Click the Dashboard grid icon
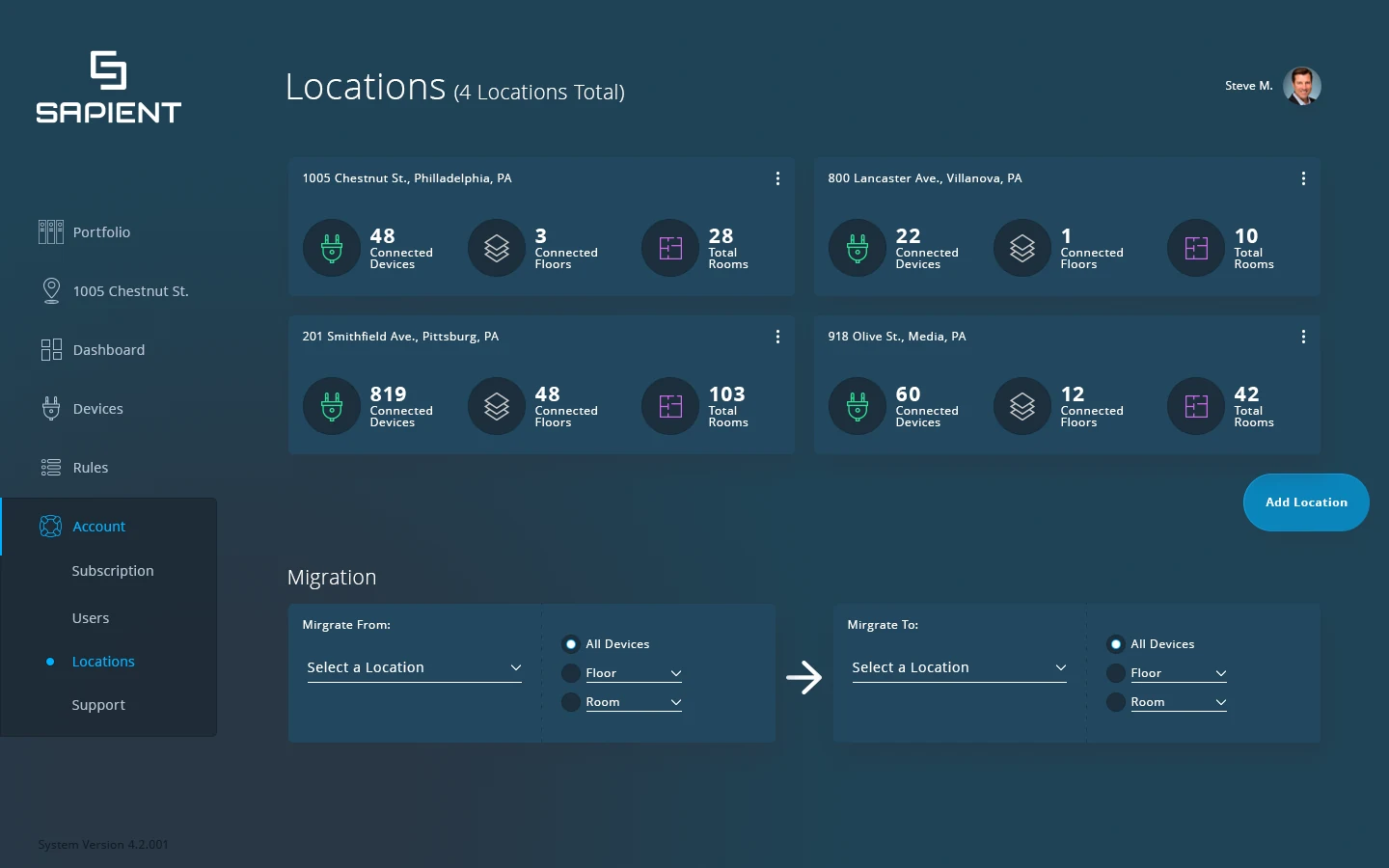Screen dimensions: 1389x868 [51, 349]
